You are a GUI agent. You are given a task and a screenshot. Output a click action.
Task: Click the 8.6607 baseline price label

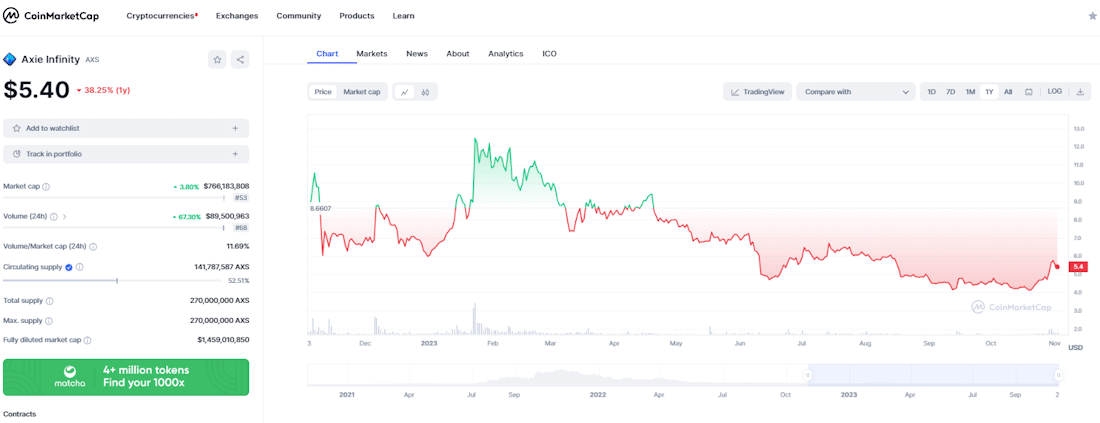coord(320,208)
